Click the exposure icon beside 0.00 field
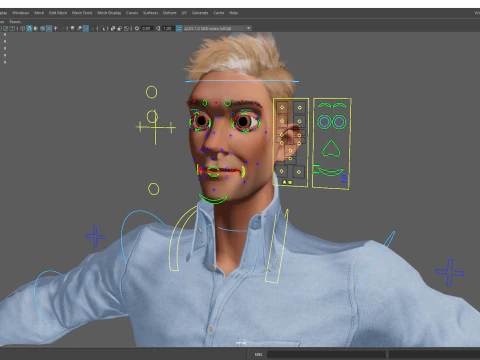The image size is (480, 360). (x=137, y=28)
